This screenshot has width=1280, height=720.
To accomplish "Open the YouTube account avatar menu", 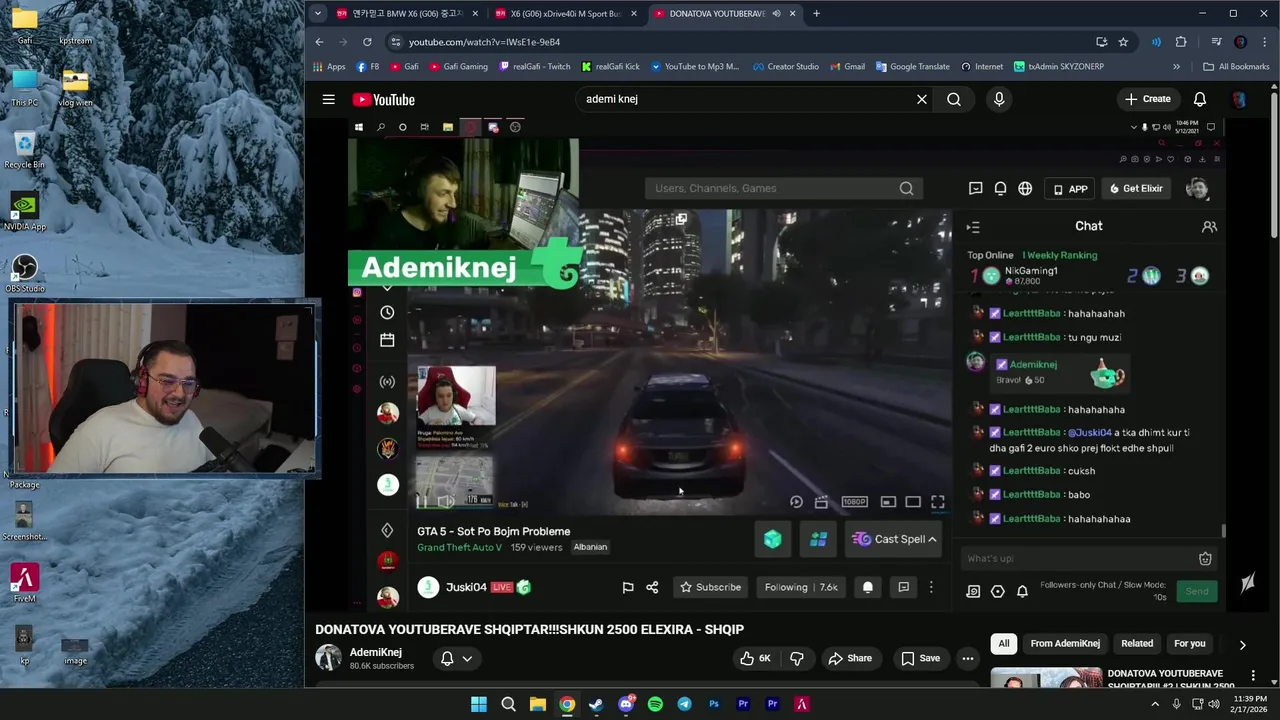I will 1239,99.
